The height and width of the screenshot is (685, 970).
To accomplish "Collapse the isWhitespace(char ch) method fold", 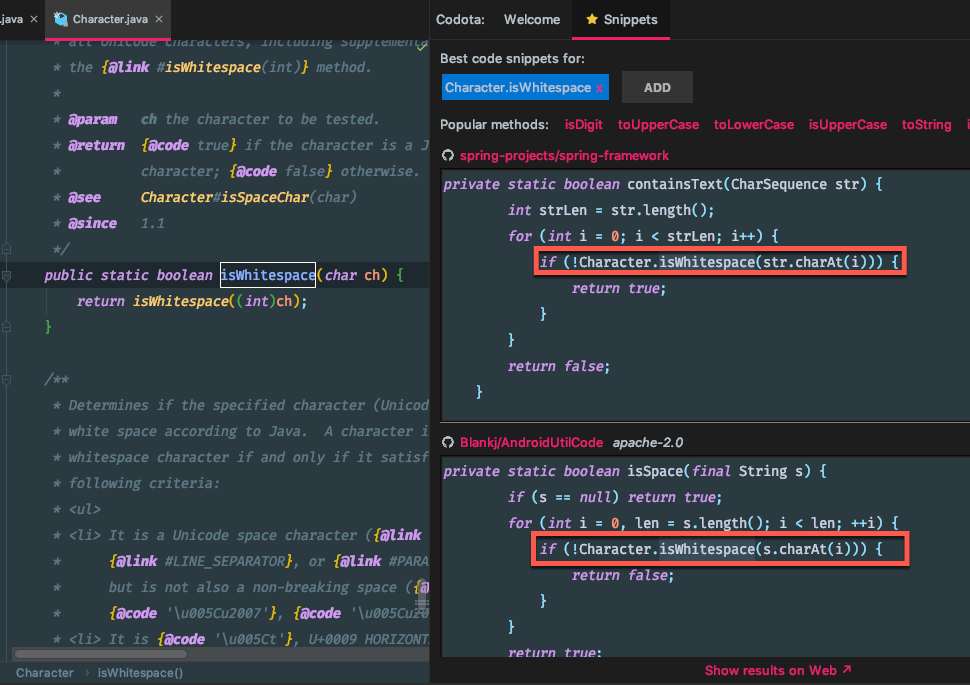I will [6, 275].
